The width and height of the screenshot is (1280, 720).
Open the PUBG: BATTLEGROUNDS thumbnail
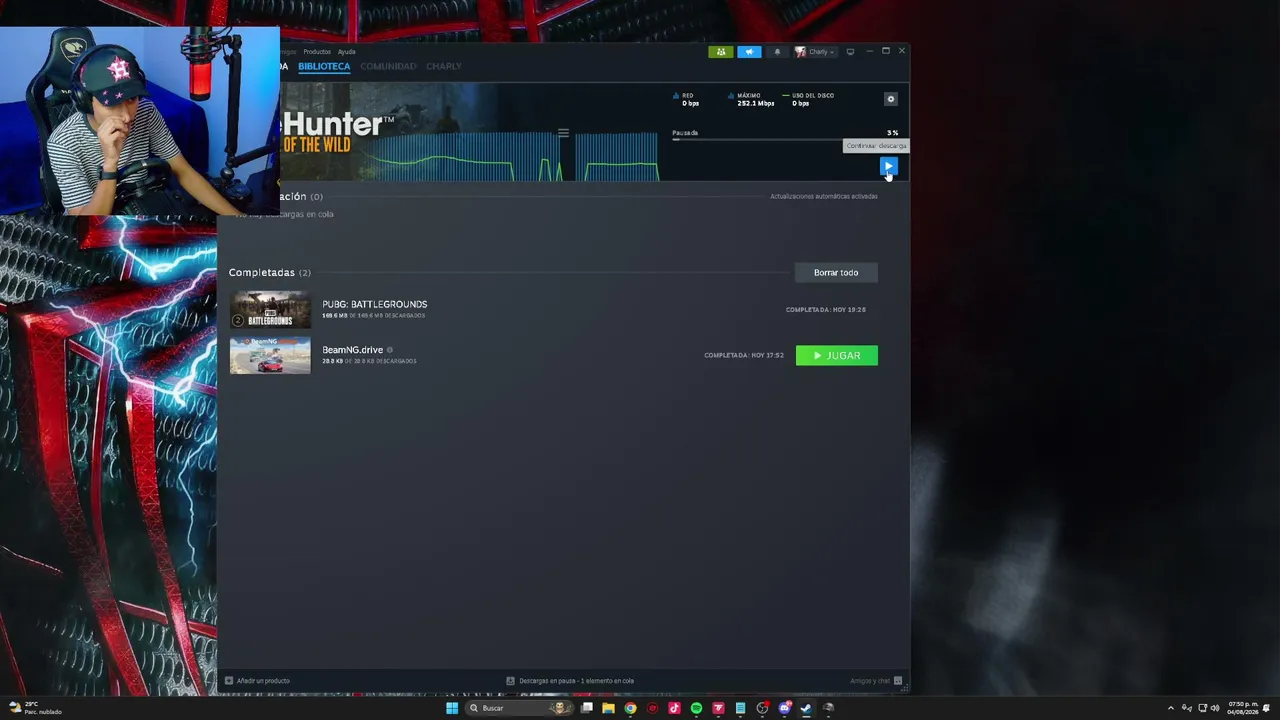[270, 310]
